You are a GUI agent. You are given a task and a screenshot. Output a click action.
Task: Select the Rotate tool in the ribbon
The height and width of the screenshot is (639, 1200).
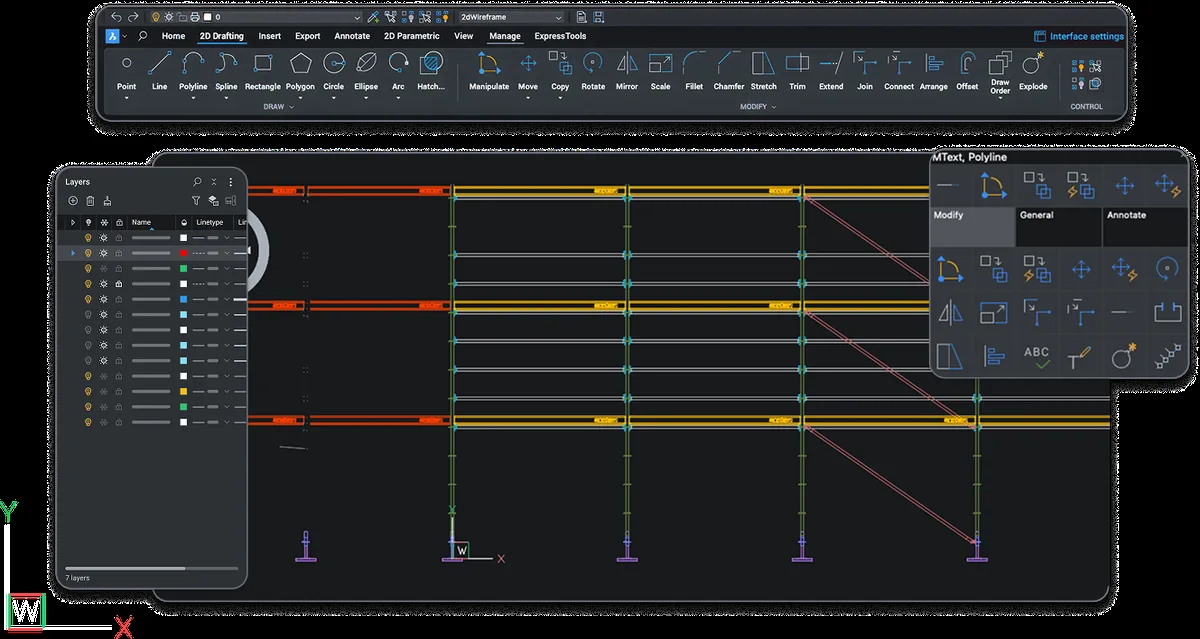point(593,72)
